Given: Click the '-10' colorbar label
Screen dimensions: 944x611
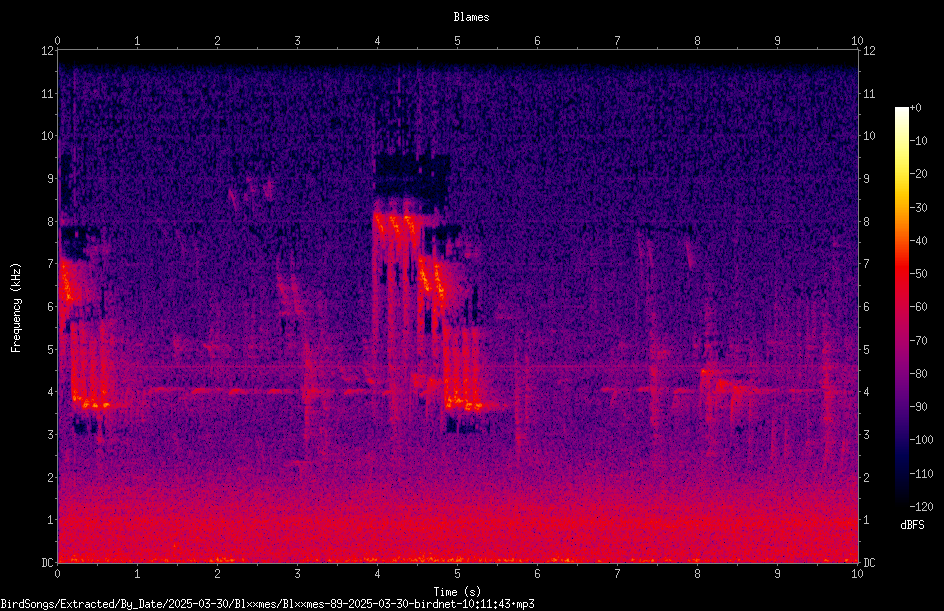Looking at the screenshot, I should [x=918, y=141].
